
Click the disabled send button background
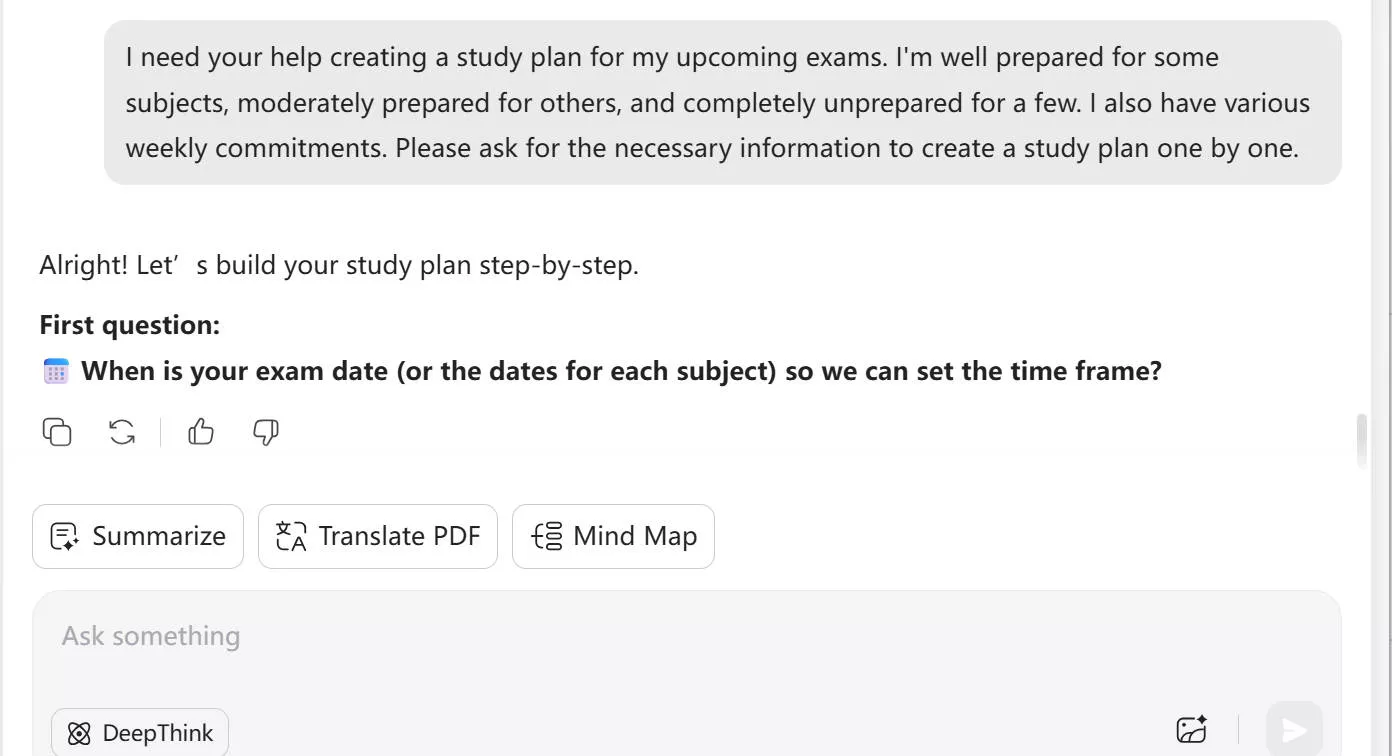click(x=1294, y=729)
